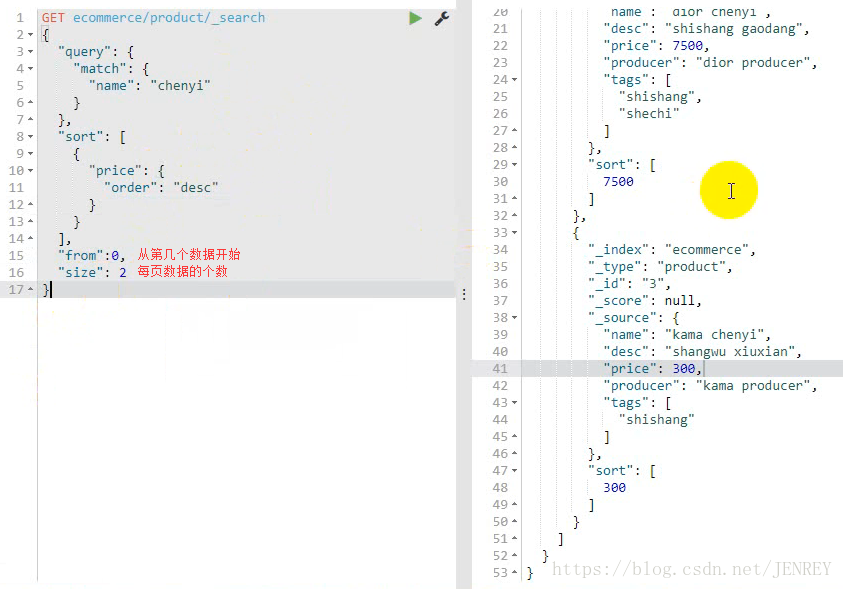
Task: Click the "price": 7500 line in the response
Action: tap(656, 46)
